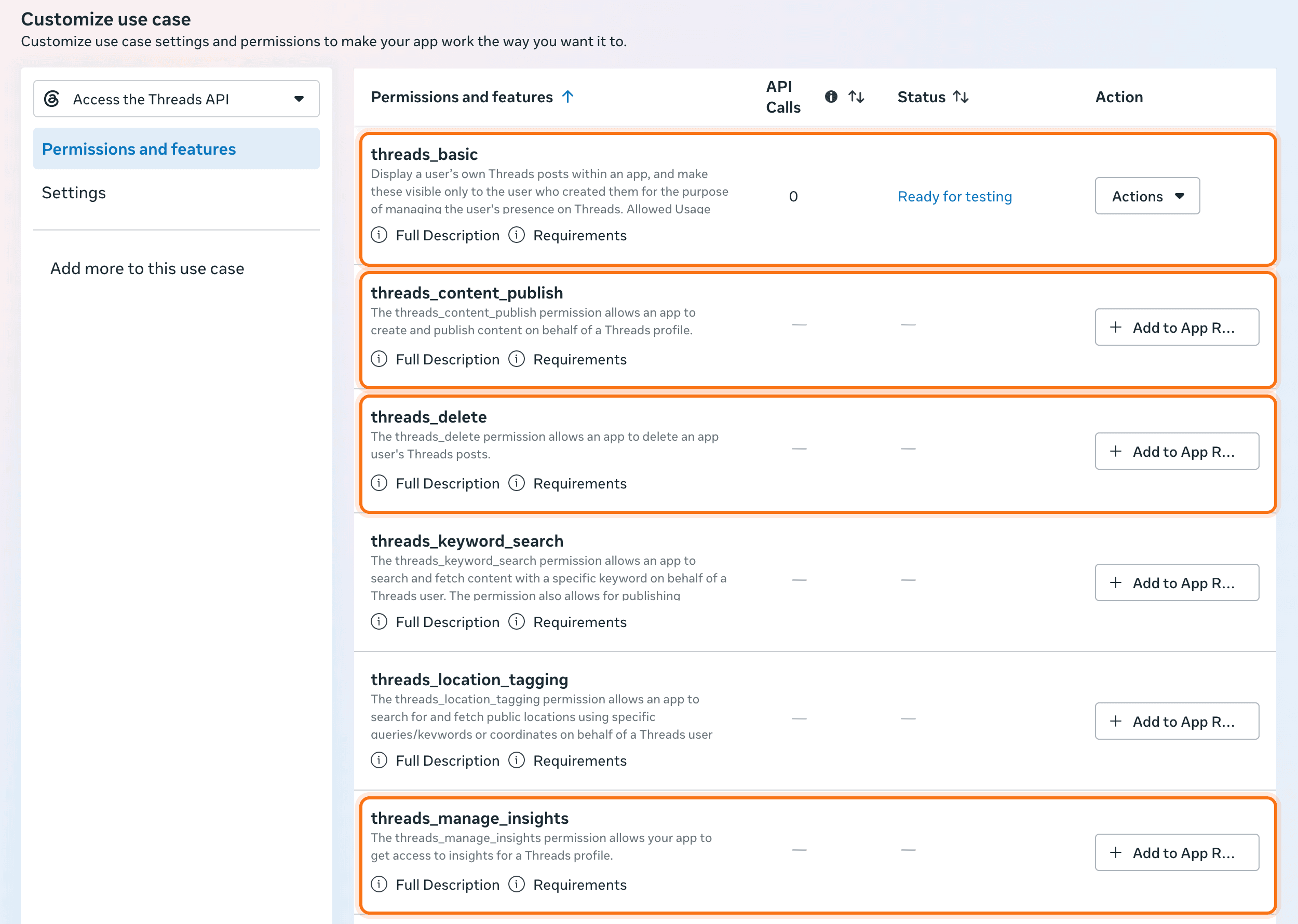
Task: Add threads_location_tagging to App Review
Action: (1177, 722)
